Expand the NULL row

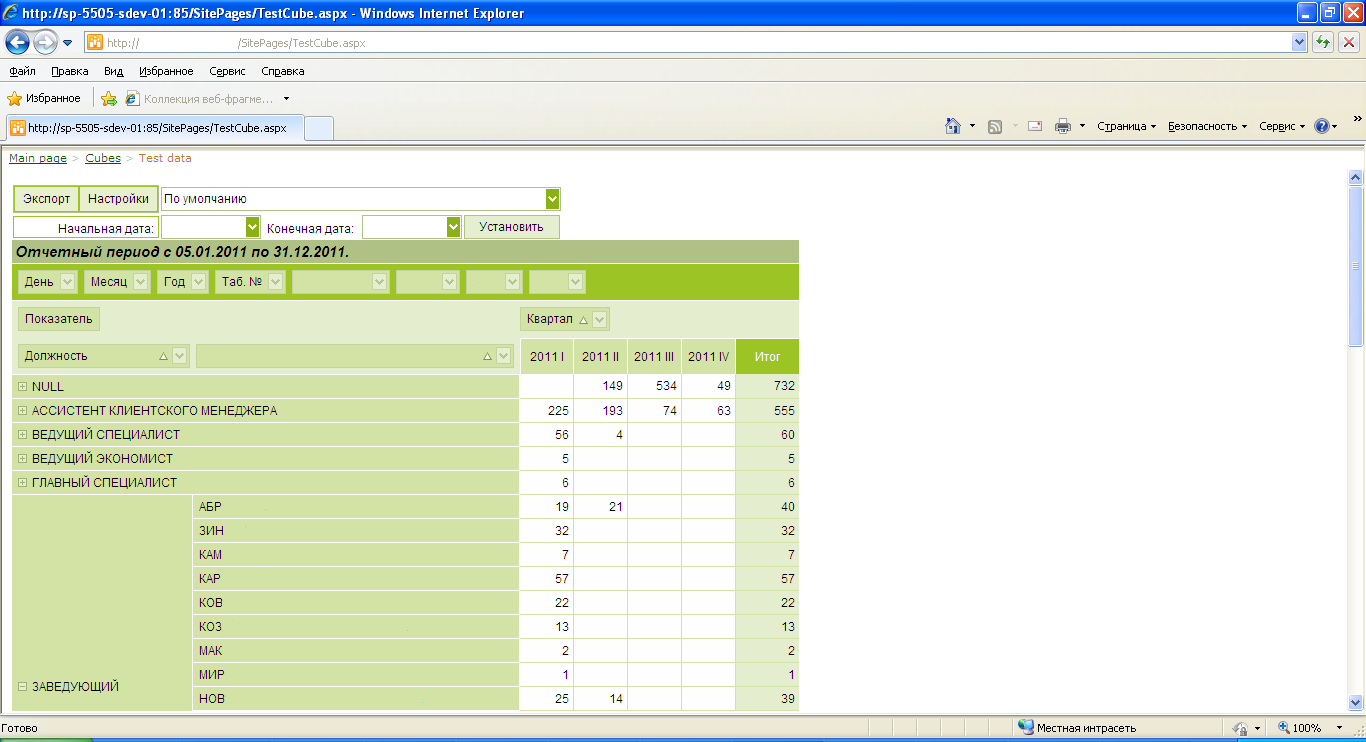(22, 386)
